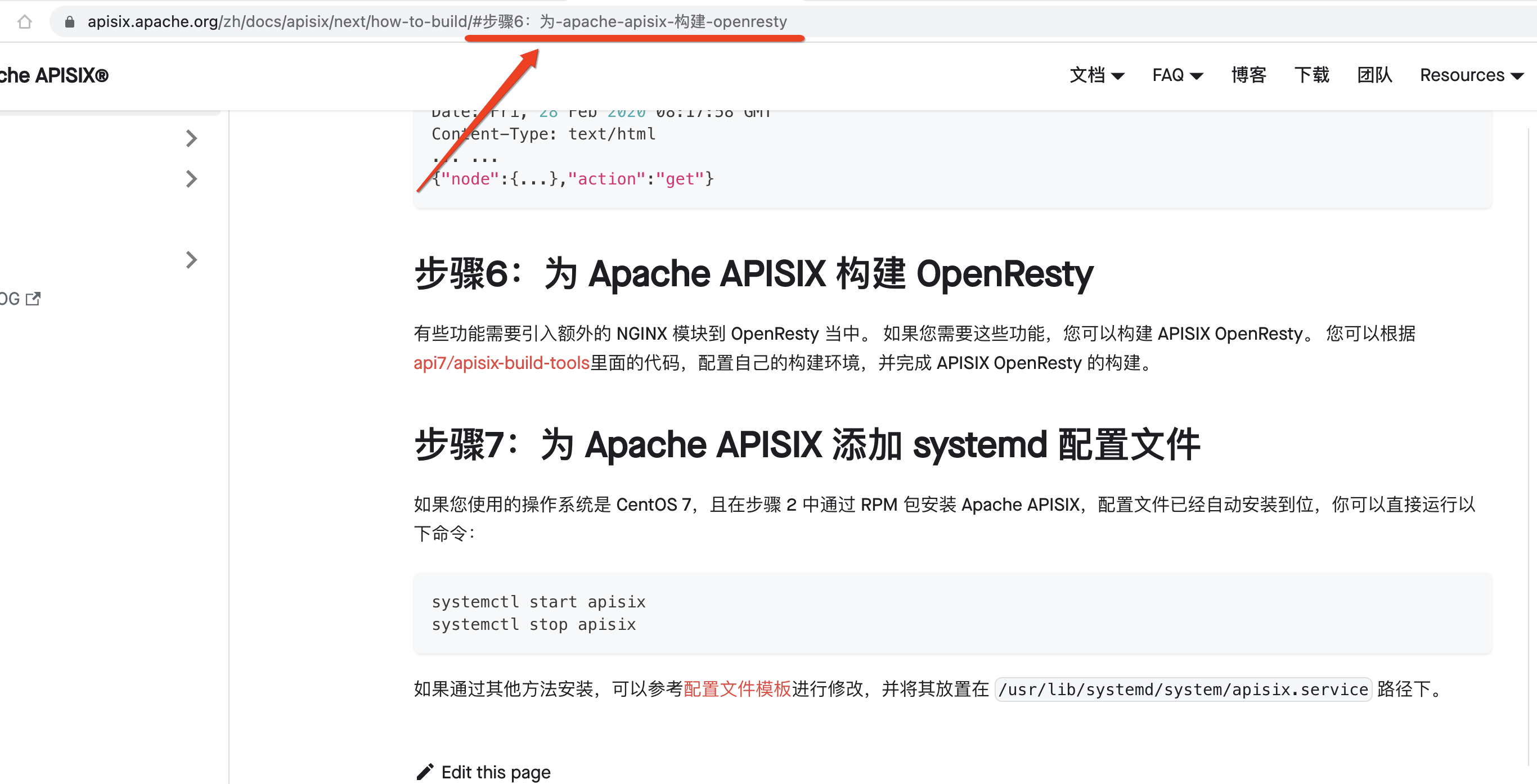
Task: Go to the 下载 nav item
Action: pyautogui.click(x=1311, y=75)
